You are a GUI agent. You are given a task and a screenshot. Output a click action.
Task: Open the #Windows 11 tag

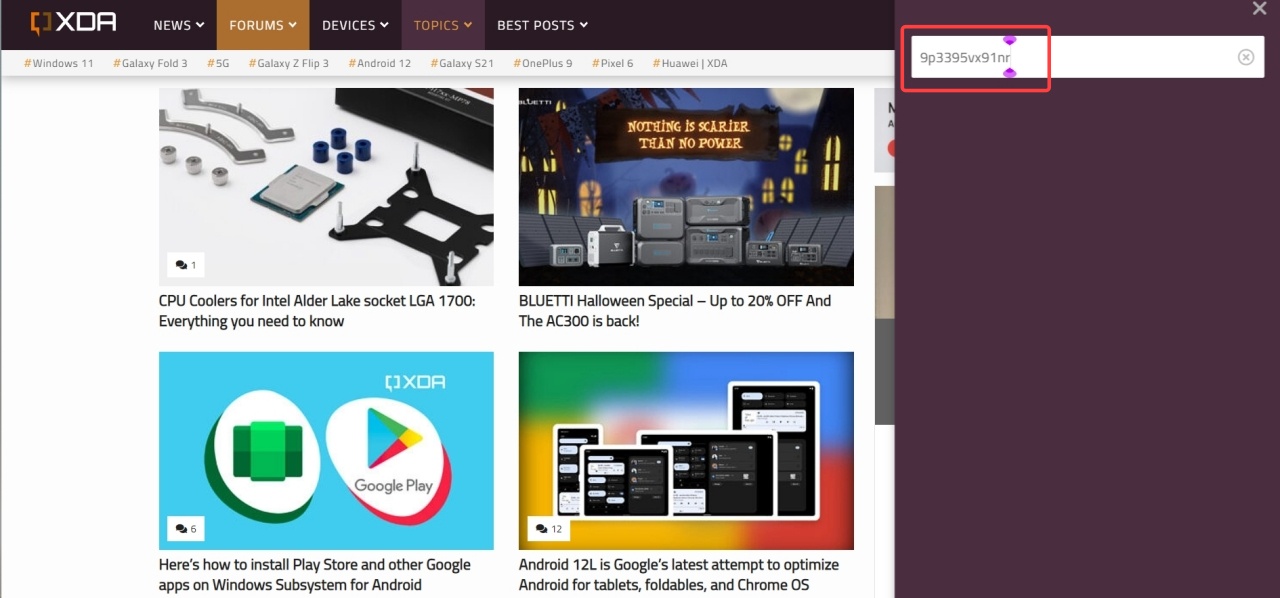coord(59,63)
